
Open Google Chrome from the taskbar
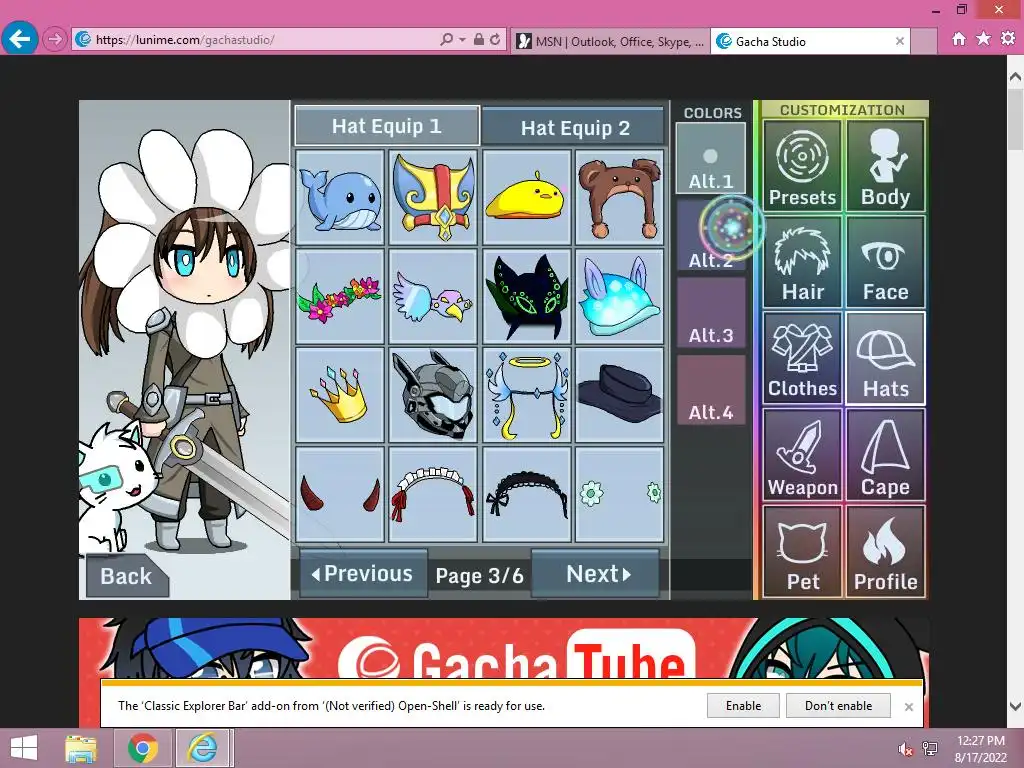142,748
